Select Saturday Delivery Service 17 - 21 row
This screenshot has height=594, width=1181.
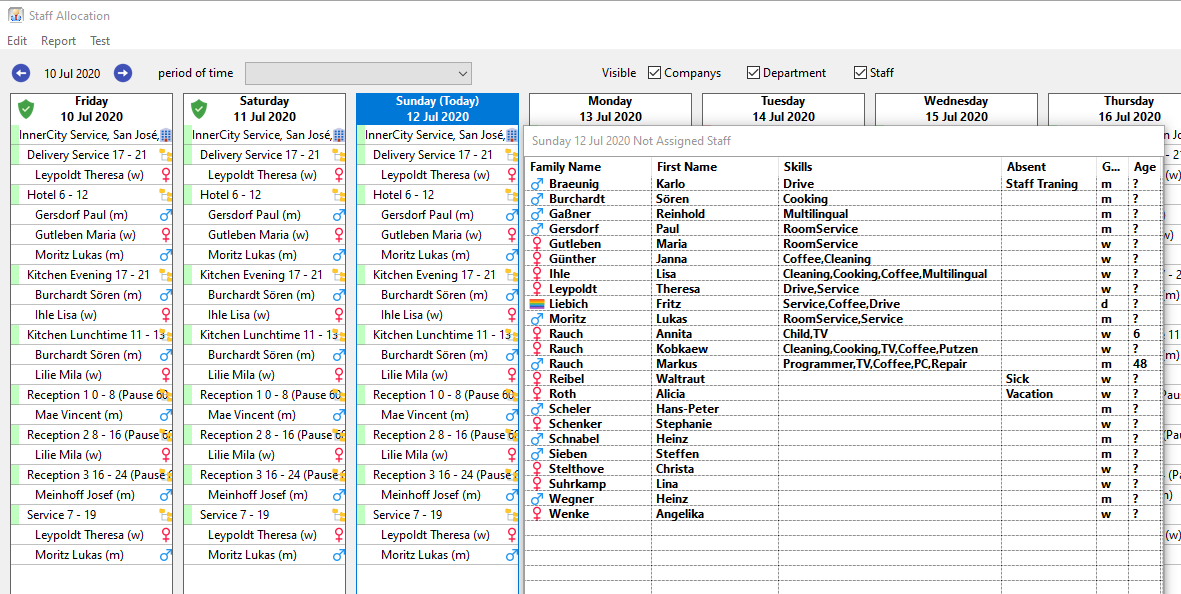(x=264, y=155)
